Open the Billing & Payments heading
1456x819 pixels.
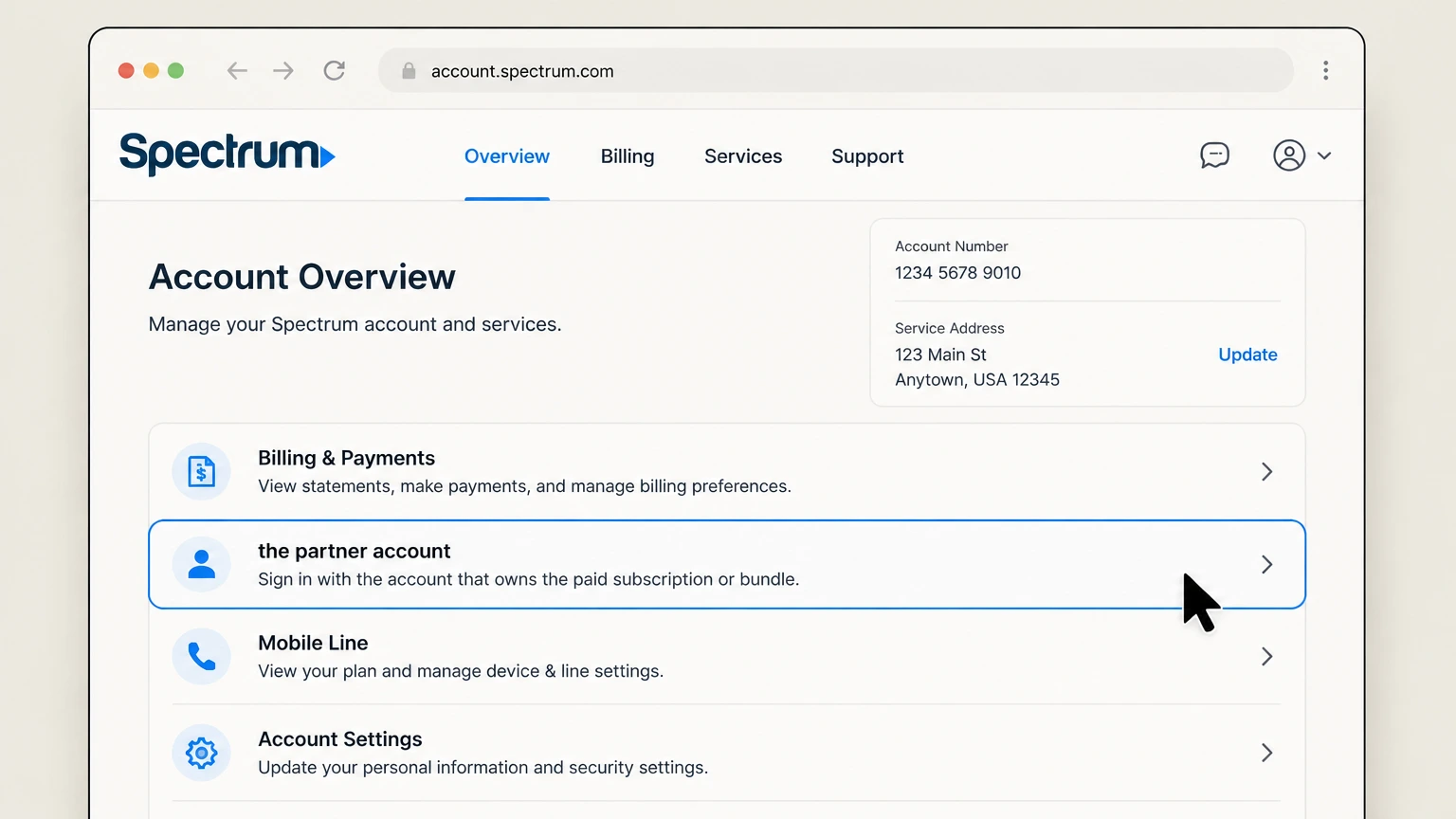(x=346, y=458)
